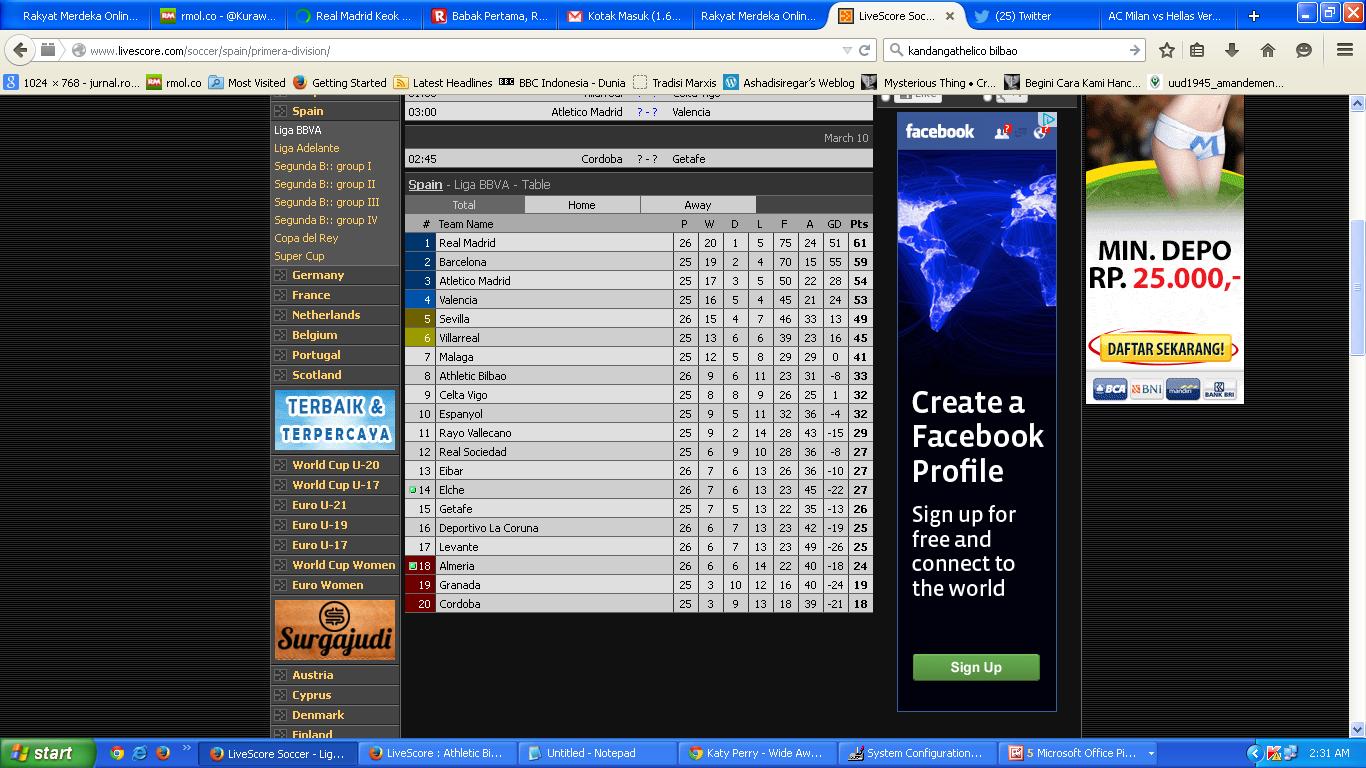Switch to the Away table tab
Screen dimensions: 1366x768
[697, 205]
